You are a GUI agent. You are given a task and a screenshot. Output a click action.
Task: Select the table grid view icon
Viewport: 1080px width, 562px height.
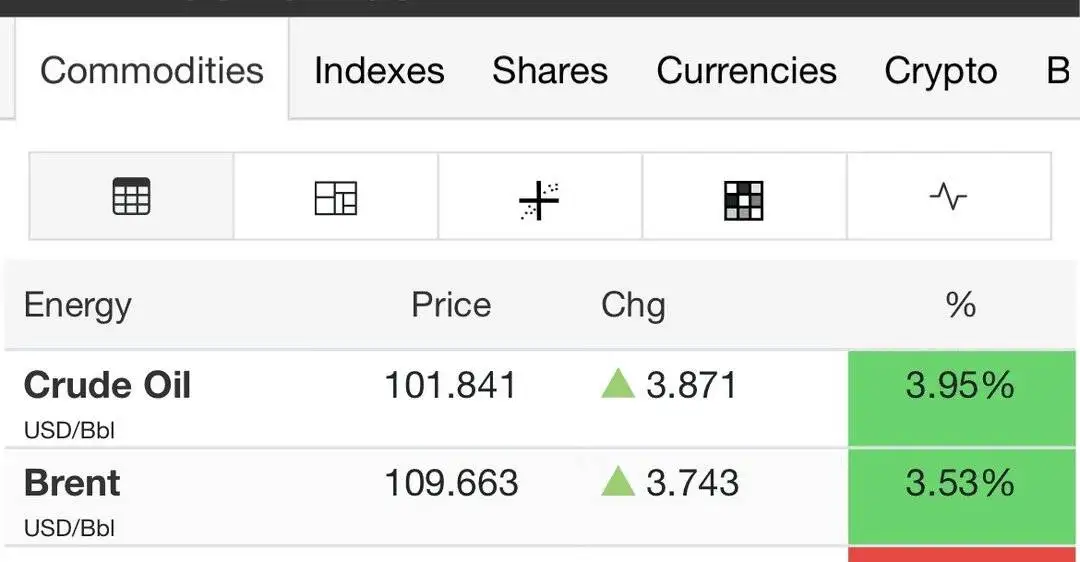coord(131,196)
